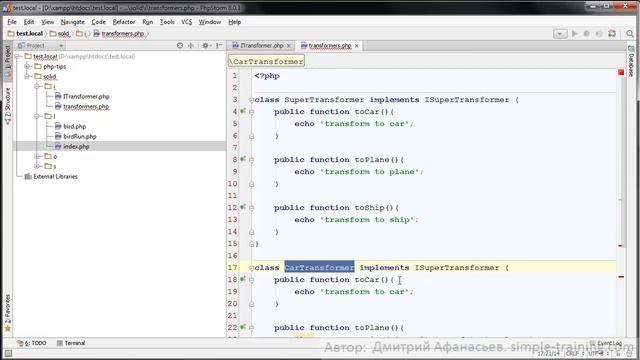Close the ITransformer.php editor tab
The image size is (640, 360).
click(x=289, y=46)
